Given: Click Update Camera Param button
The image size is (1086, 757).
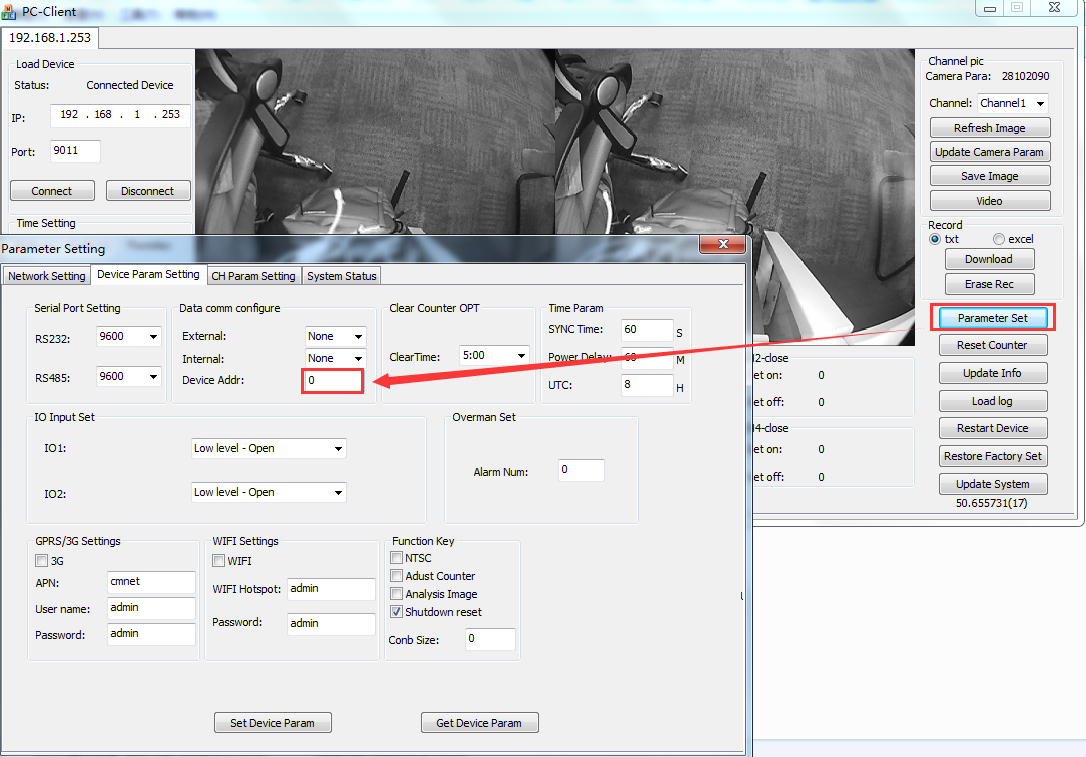Looking at the screenshot, I should tap(990, 152).
